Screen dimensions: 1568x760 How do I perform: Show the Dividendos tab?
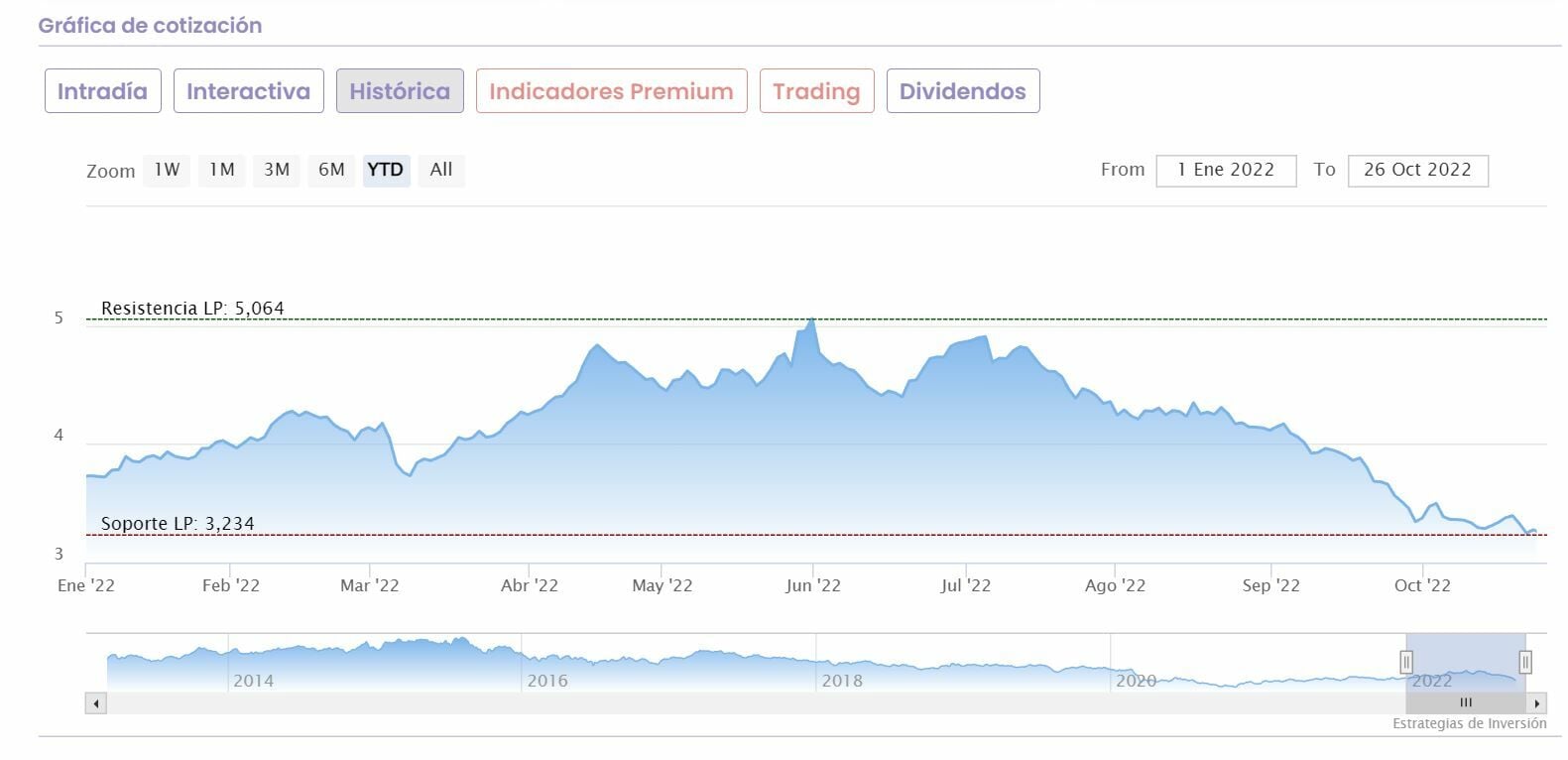(962, 91)
